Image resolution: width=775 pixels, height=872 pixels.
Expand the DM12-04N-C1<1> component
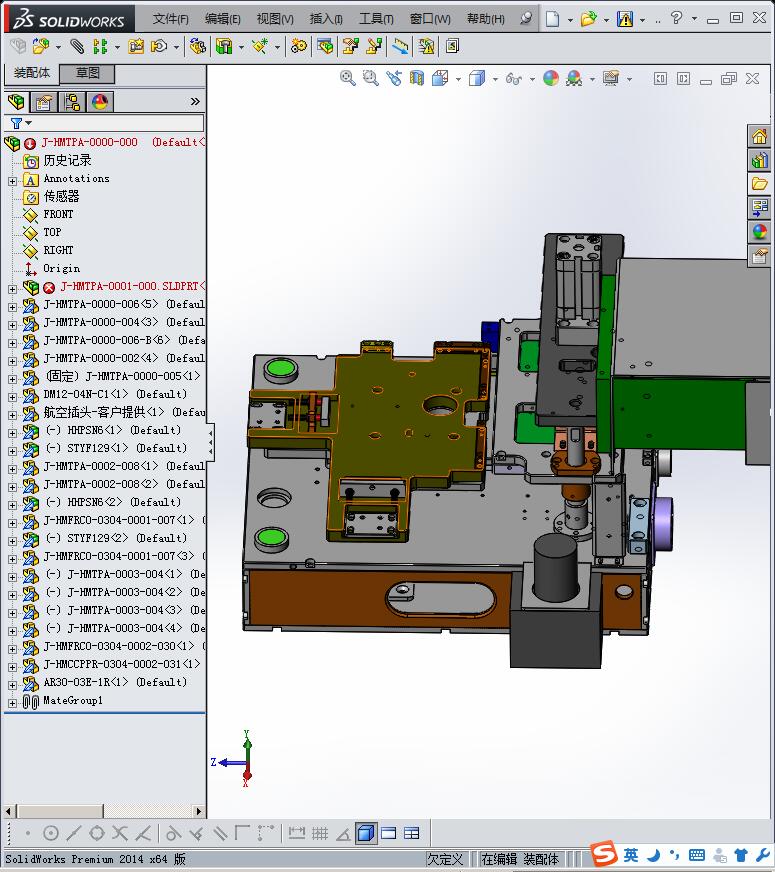12,397
